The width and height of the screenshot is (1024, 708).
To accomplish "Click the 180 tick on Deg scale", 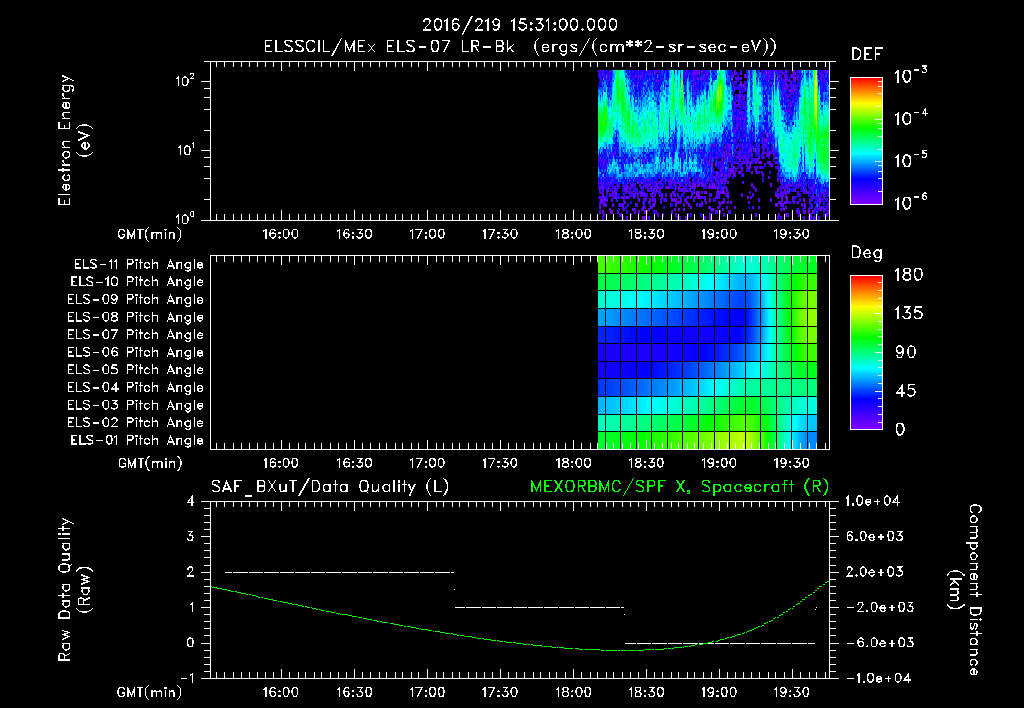I will click(908, 274).
